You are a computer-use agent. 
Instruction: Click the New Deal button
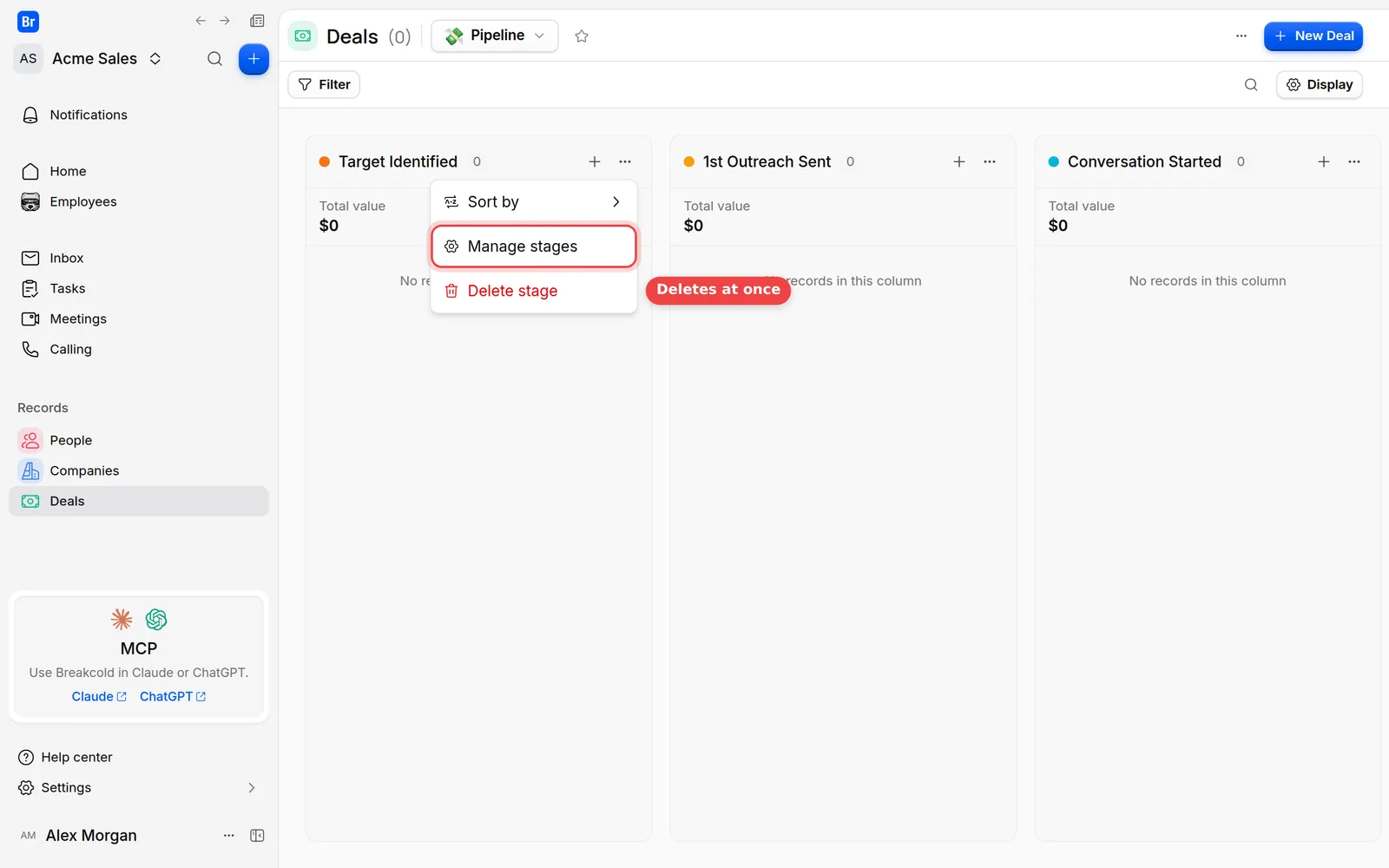1313,36
